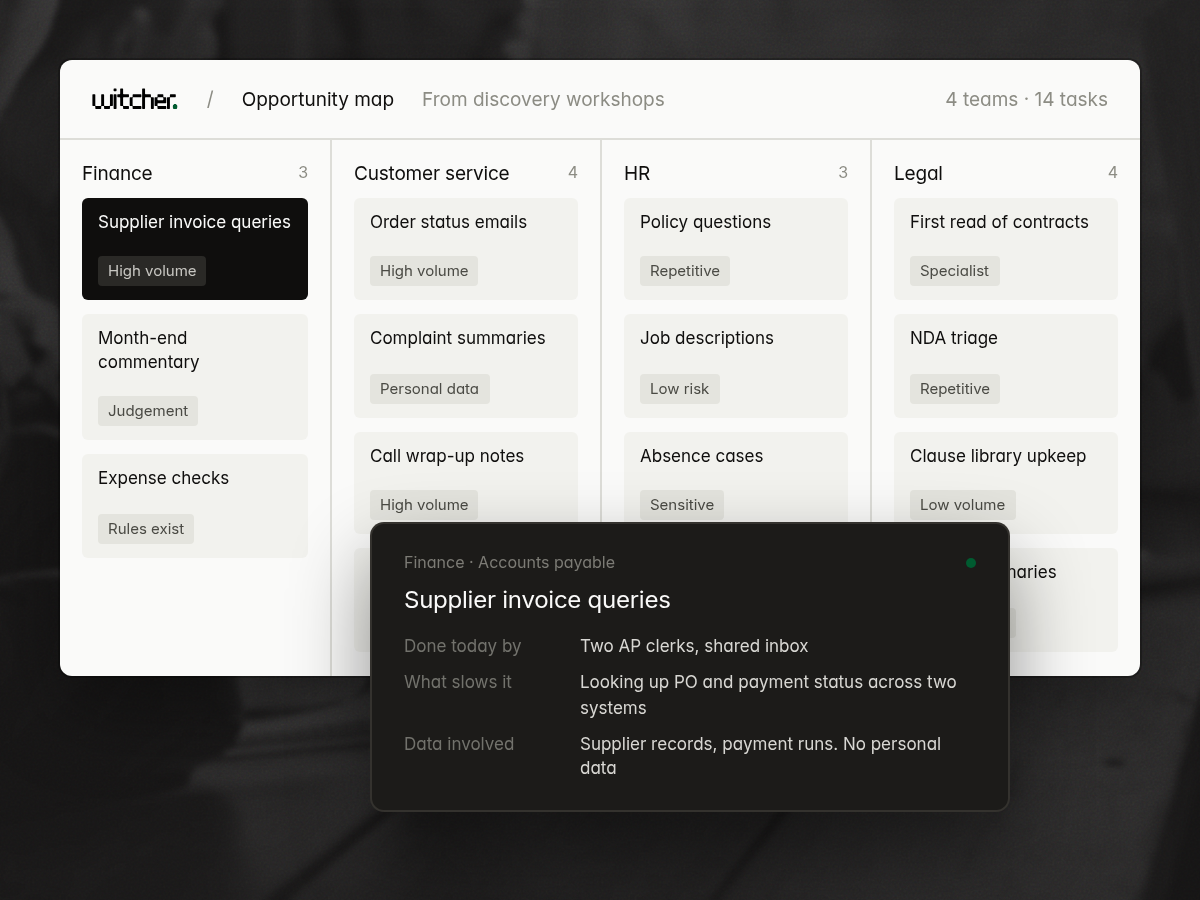Click the Low volume tag

click(x=963, y=505)
